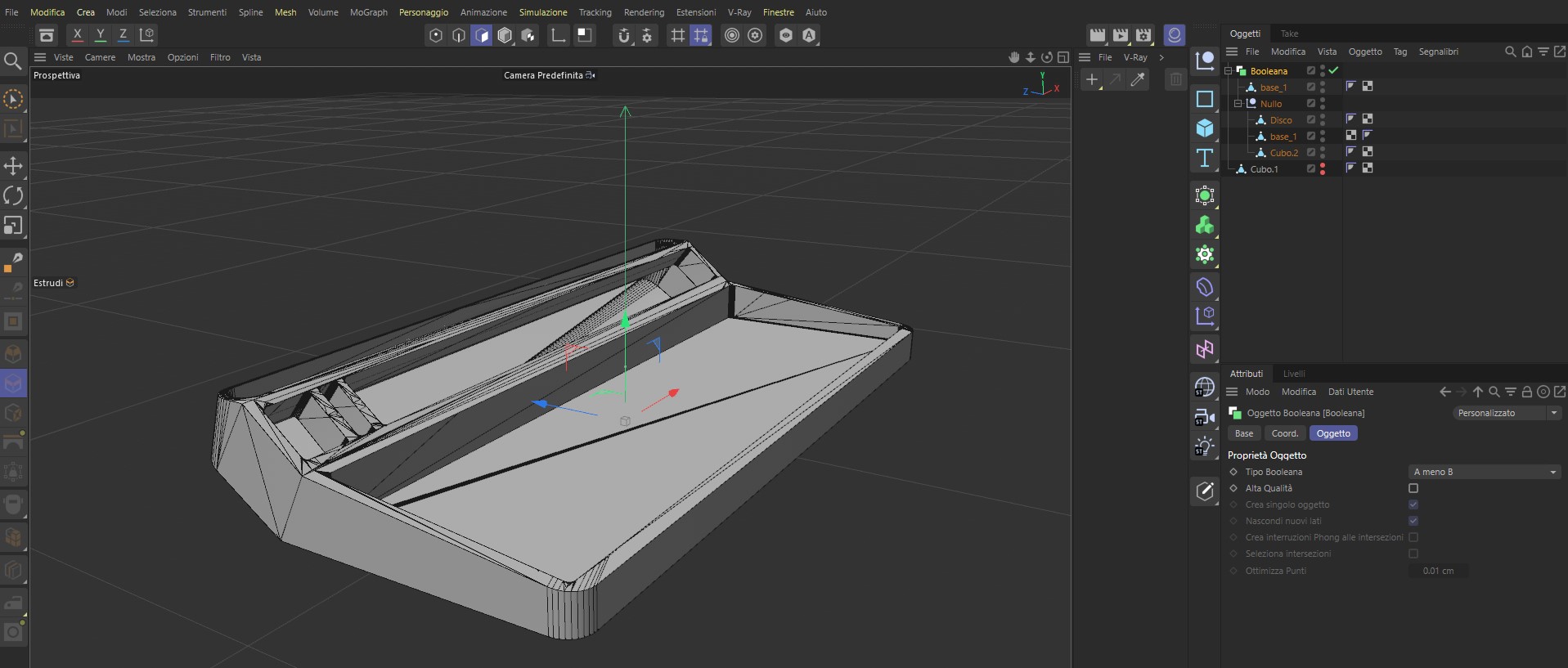Enable Alta Qualità checkbox
This screenshot has width=1568, height=668.
pyautogui.click(x=1413, y=488)
